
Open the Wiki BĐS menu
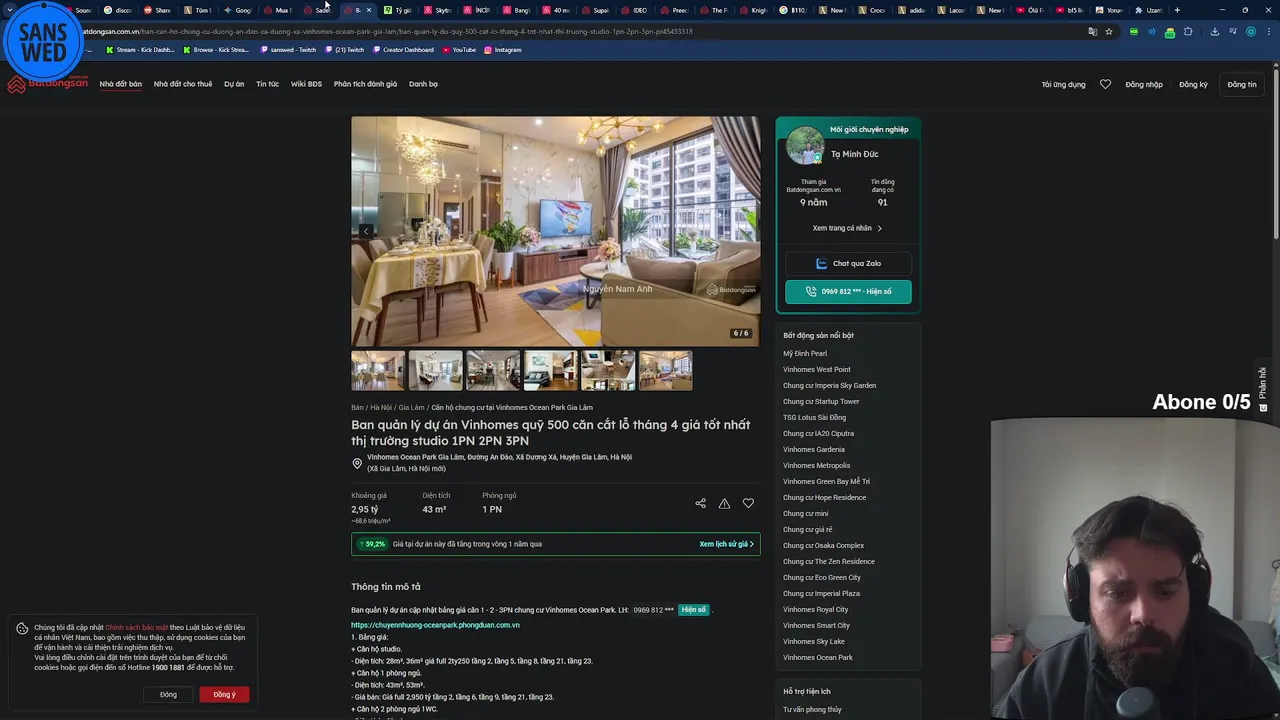[x=306, y=84]
